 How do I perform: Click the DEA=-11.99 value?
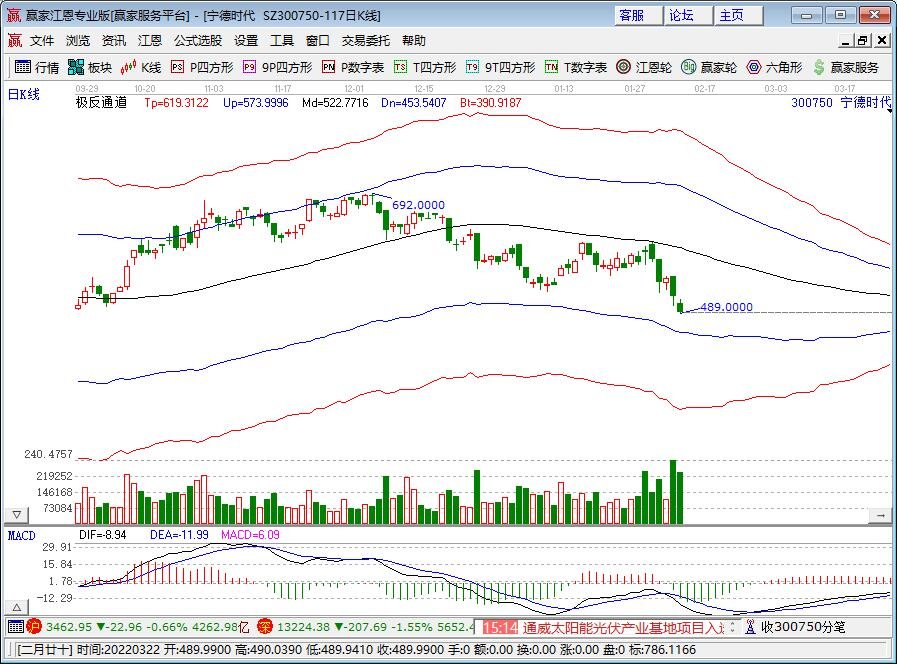179,535
